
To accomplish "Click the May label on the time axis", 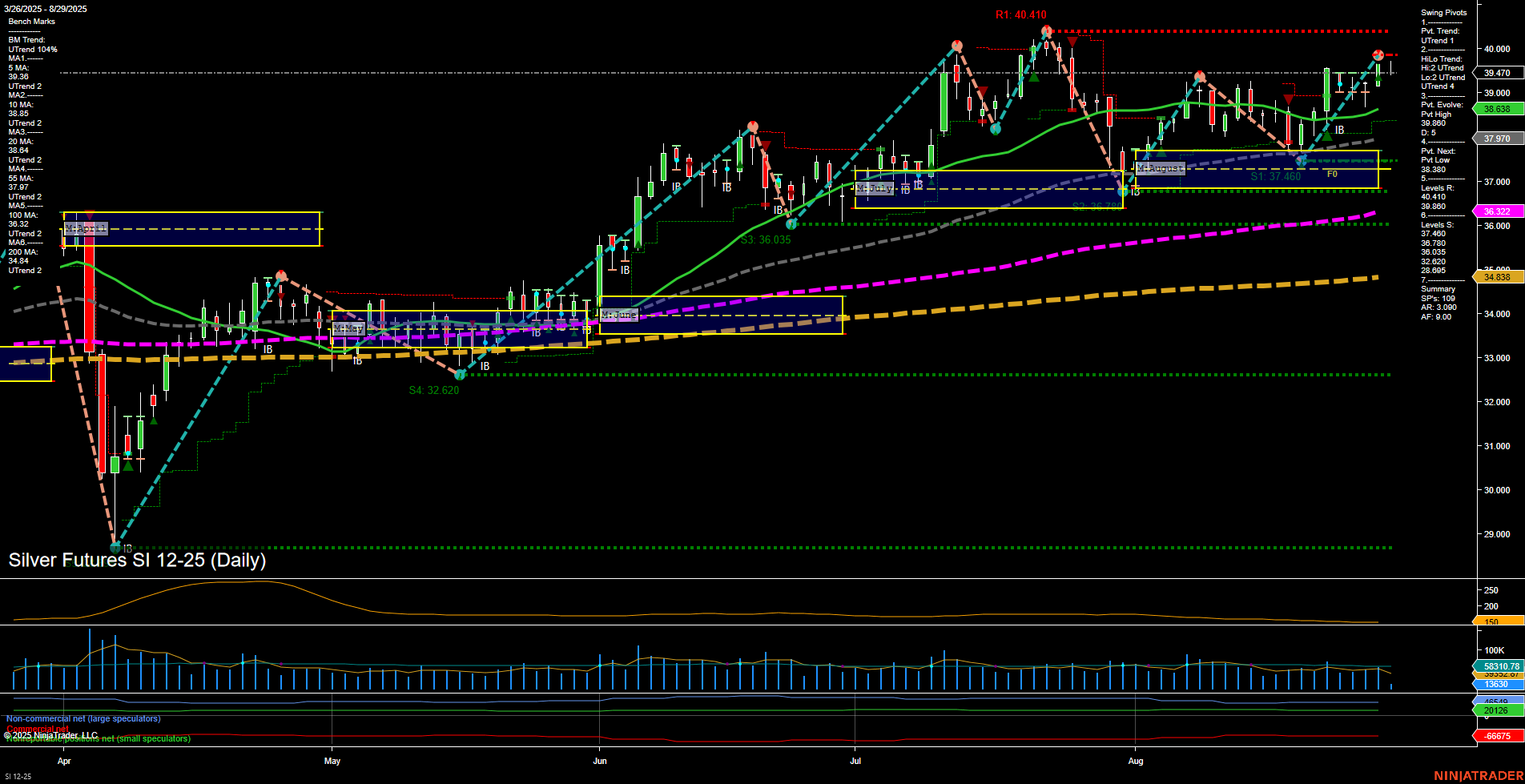I will tap(332, 761).
